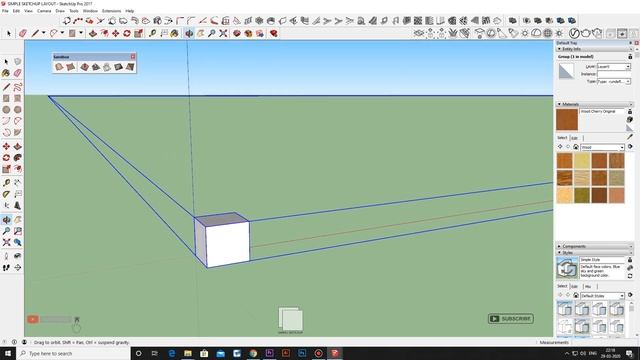Click the material eyedropper sample icon

[x=630, y=137]
